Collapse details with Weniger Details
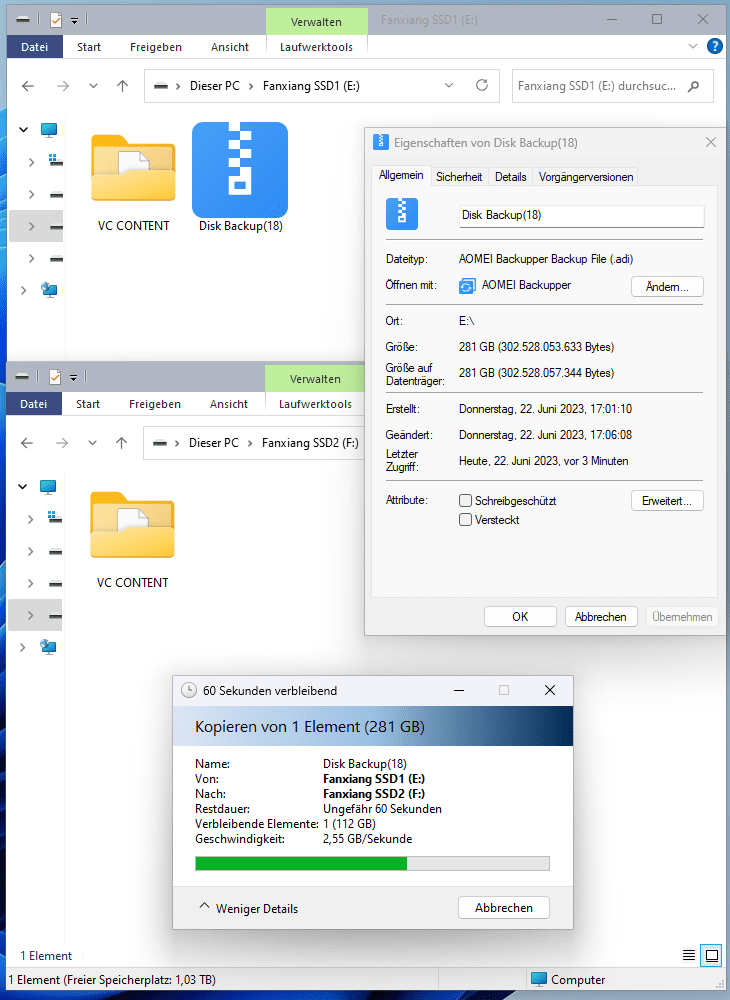This screenshot has width=730, height=1000. pyautogui.click(x=249, y=908)
